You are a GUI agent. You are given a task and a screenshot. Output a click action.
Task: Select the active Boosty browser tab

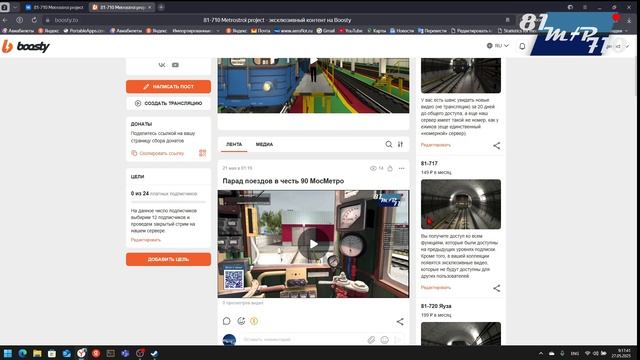tap(122, 7)
